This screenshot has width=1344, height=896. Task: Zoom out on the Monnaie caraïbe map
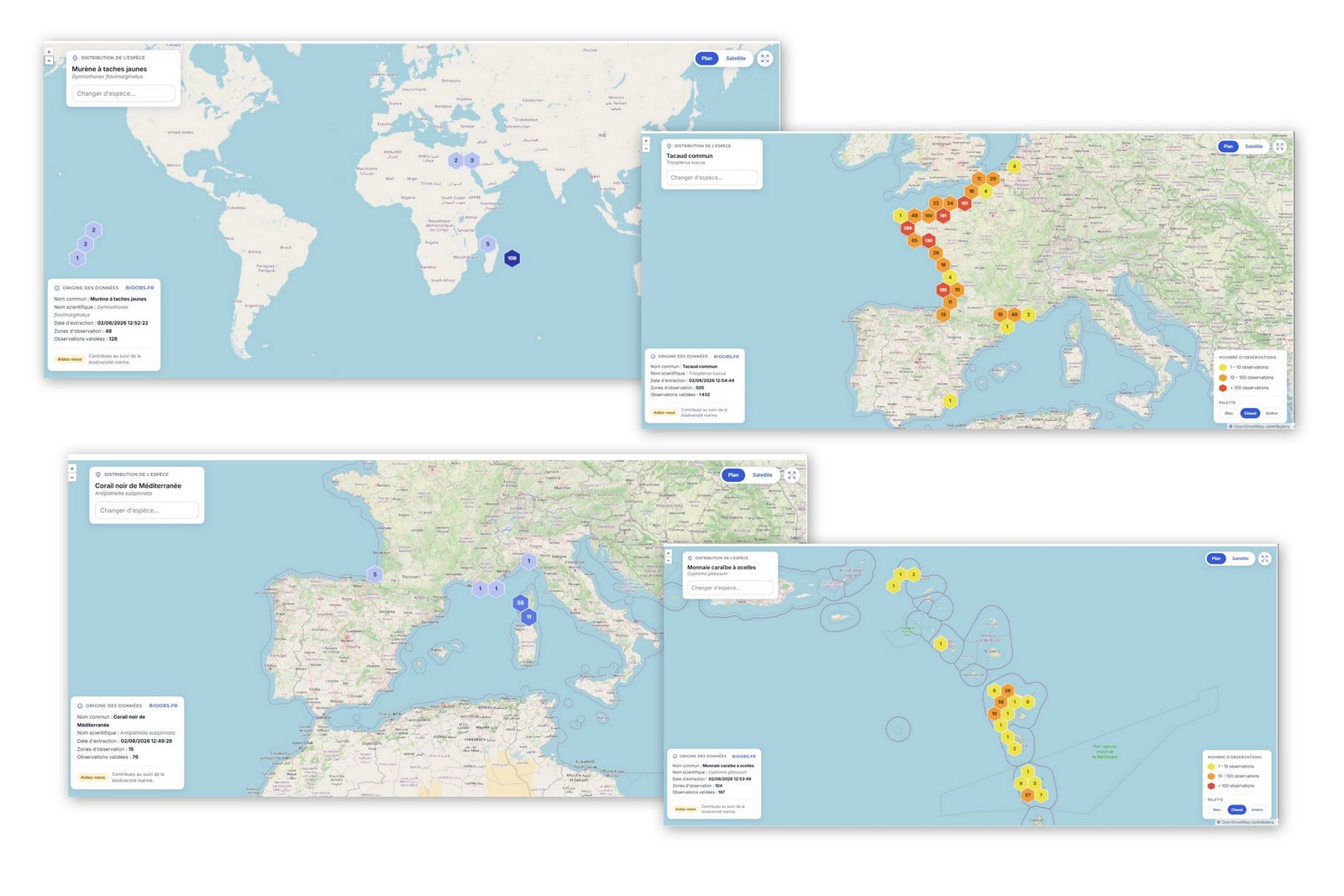coord(669,559)
